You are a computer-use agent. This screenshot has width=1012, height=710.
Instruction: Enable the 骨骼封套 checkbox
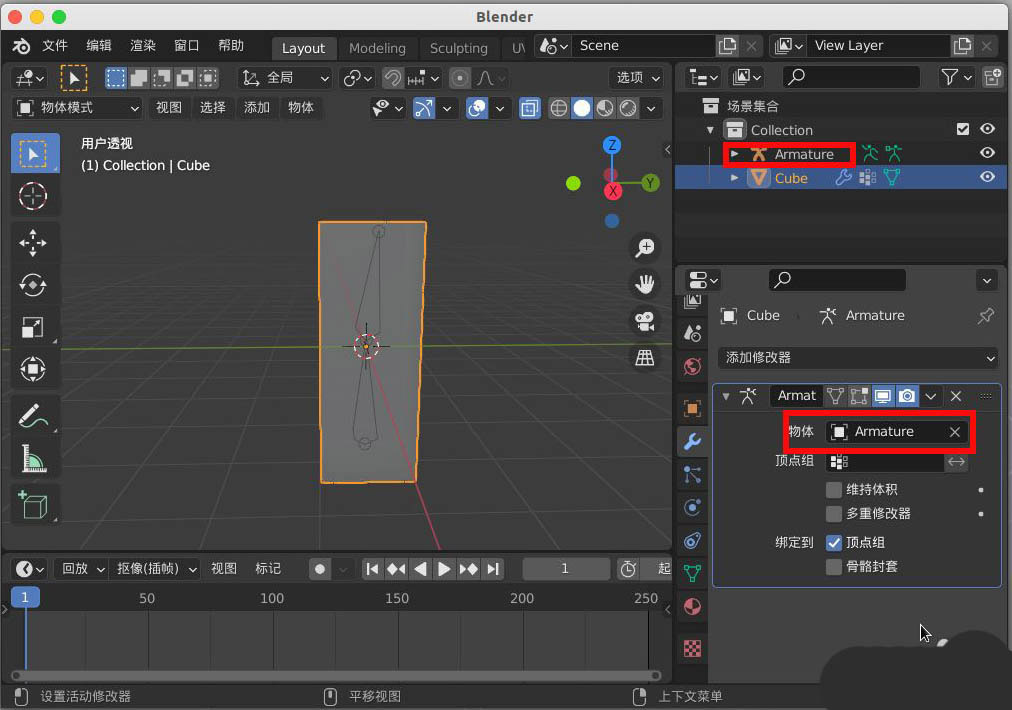click(x=833, y=567)
